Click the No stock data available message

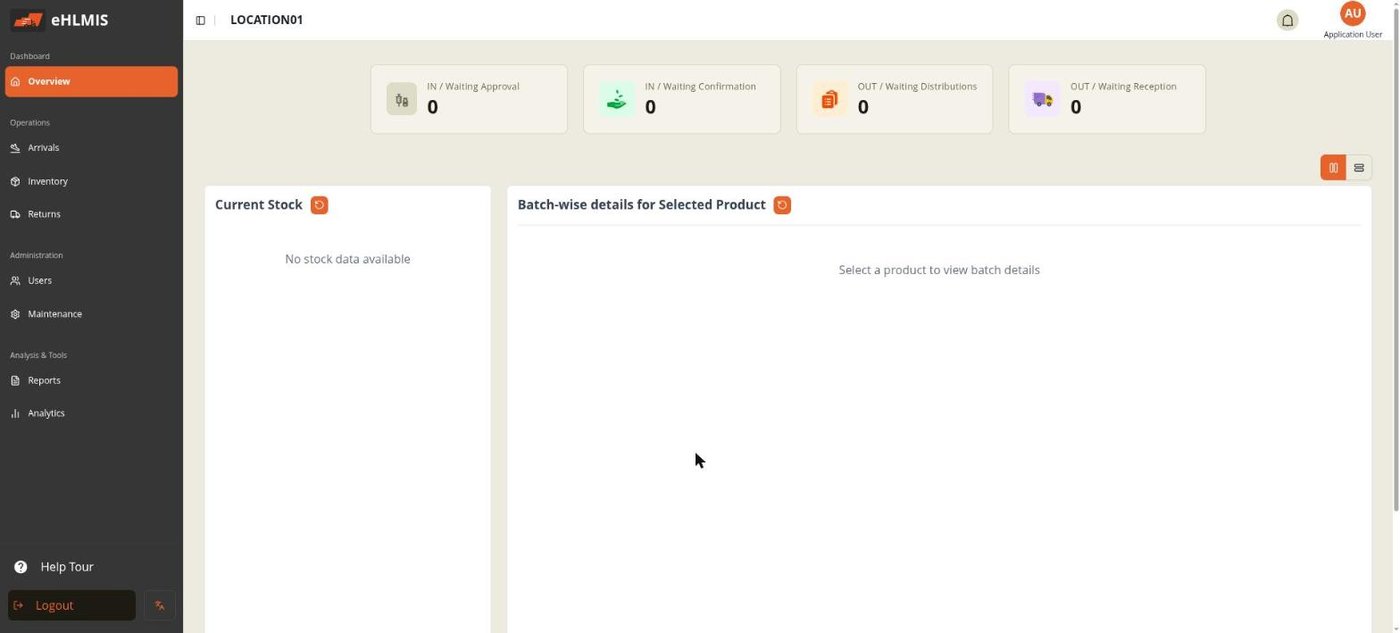[x=347, y=259]
